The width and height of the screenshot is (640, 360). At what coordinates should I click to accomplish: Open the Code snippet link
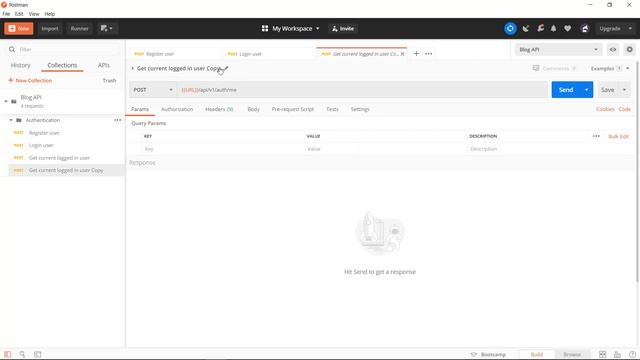point(624,109)
